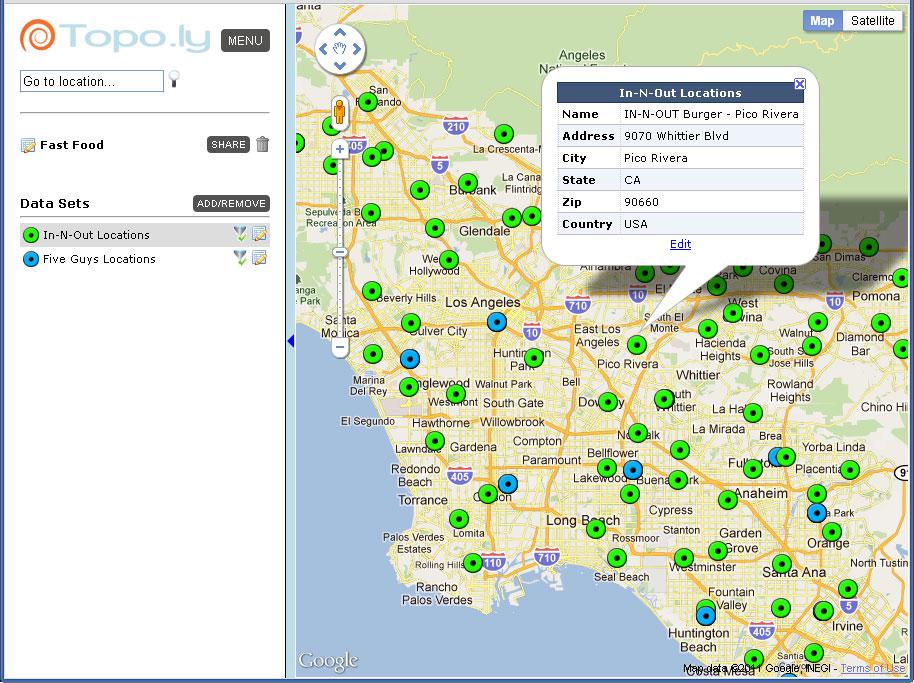Select the Five Guys Locations data set row
This screenshot has width=914, height=683.
[145, 259]
